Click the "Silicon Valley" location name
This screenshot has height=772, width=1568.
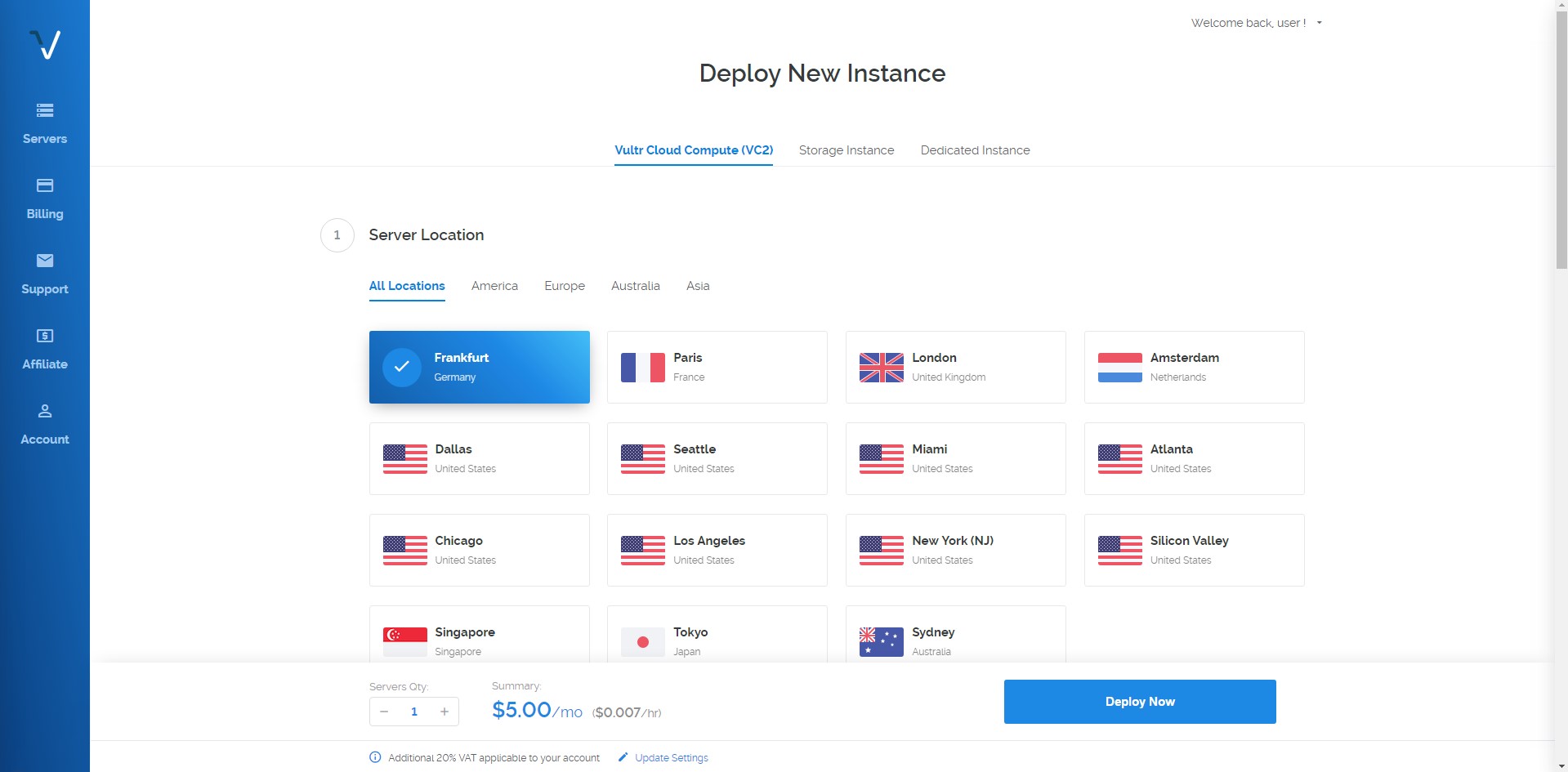coord(1190,541)
